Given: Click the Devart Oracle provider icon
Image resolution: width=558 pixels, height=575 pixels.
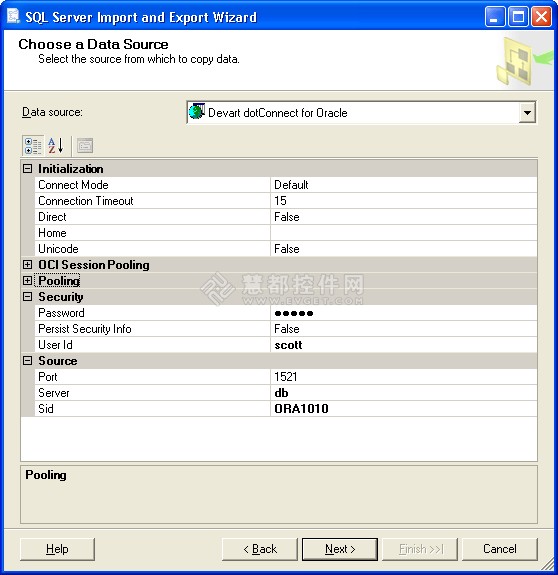Looking at the screenshot, I should [x=197, y=111].
